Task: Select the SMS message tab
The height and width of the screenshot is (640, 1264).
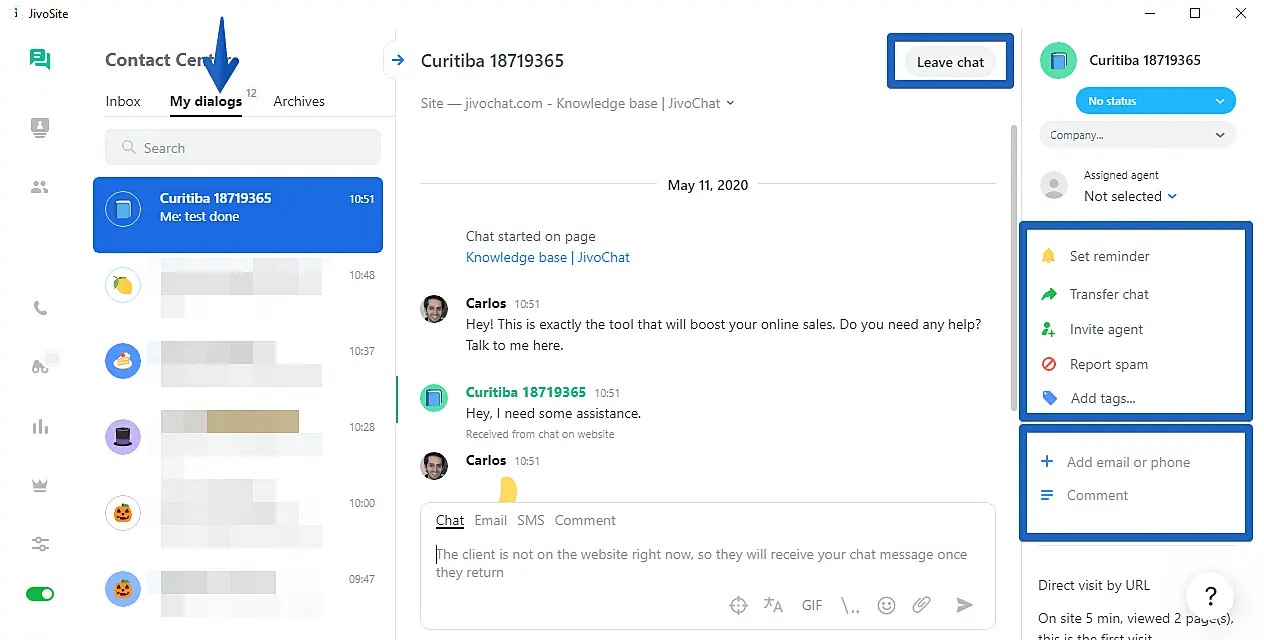Action: 530,520
